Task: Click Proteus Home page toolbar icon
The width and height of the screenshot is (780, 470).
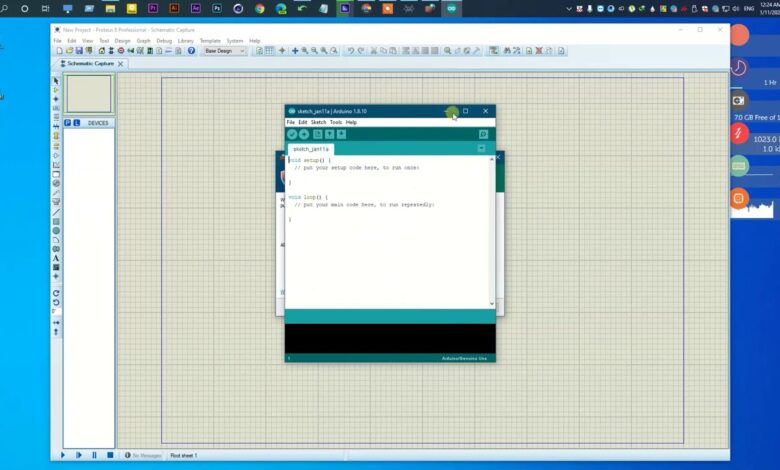Action: (102, 51)
